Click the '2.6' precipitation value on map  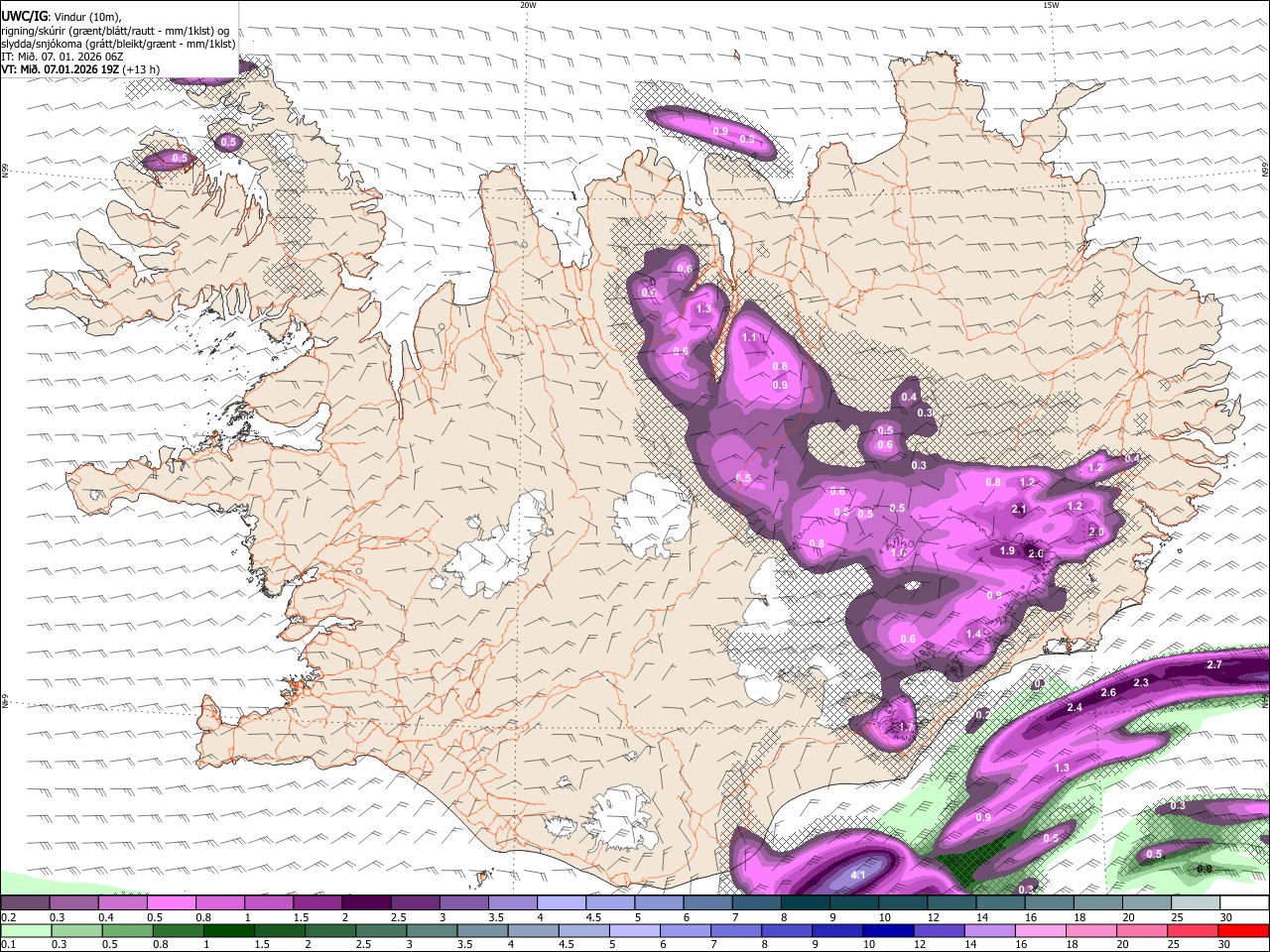pos(1109,692)
